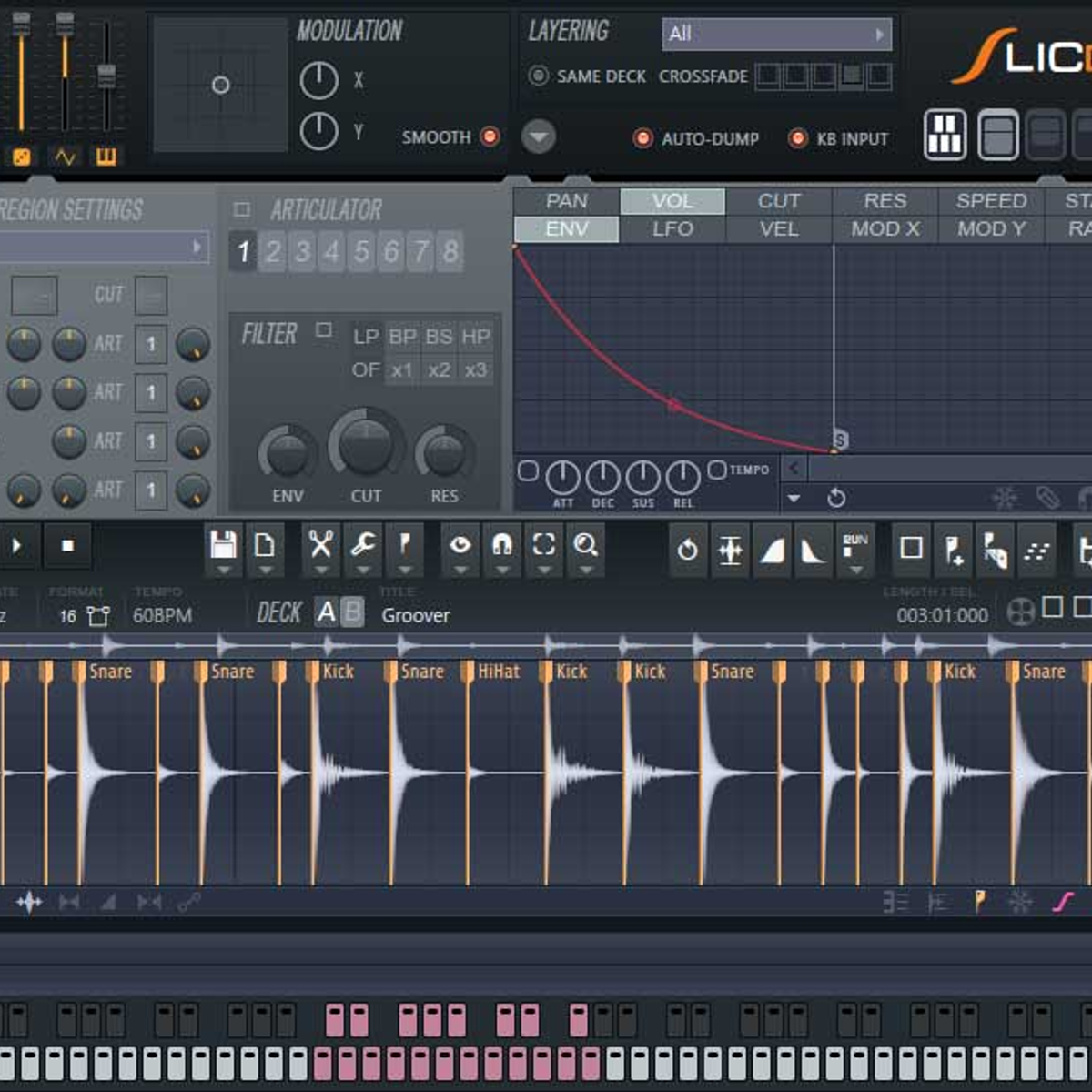
Task: Select the SAME DECK radio option
Action: pos(539,76)
